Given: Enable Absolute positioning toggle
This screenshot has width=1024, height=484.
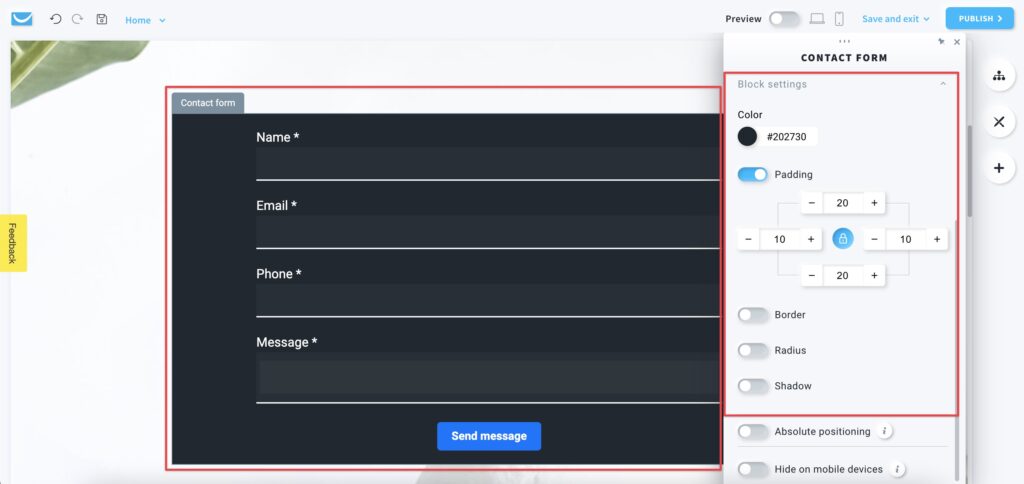Looking at the screenshot, I should [753, 432].
